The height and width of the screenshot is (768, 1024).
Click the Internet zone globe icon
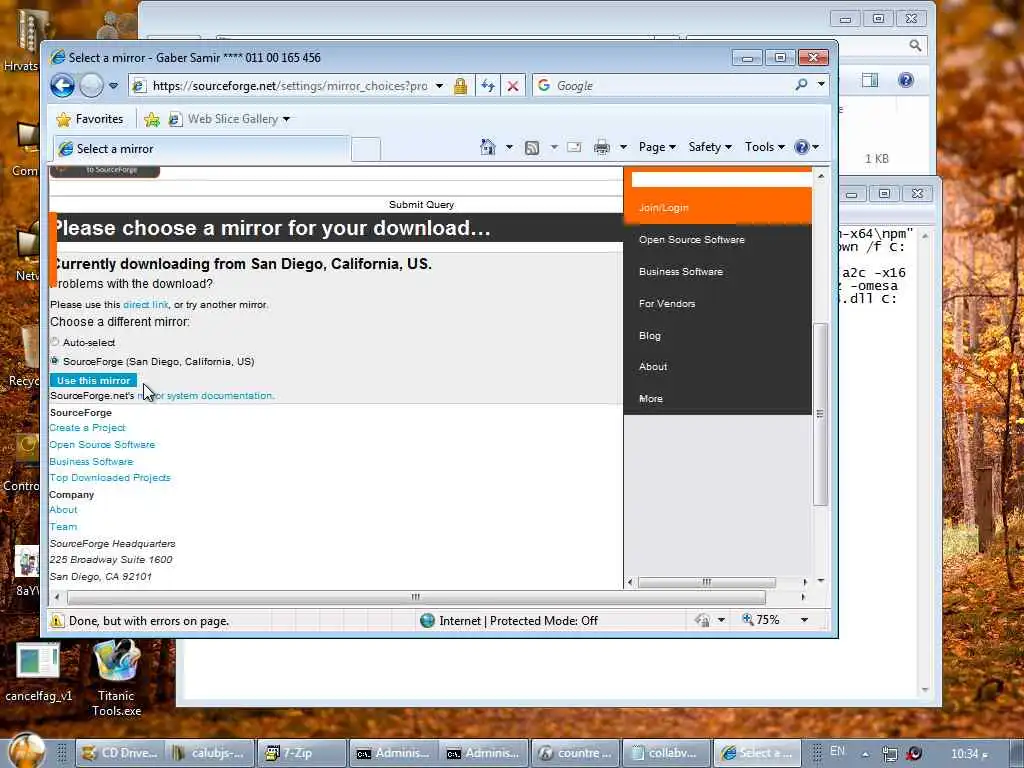(427, 620)
